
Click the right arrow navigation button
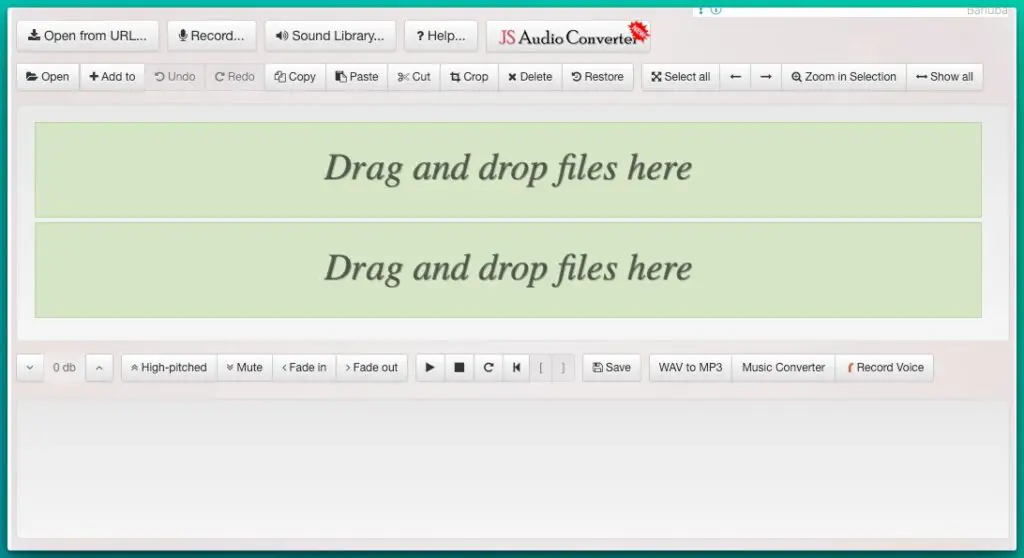pyautogui.click(x=765, y=77)
